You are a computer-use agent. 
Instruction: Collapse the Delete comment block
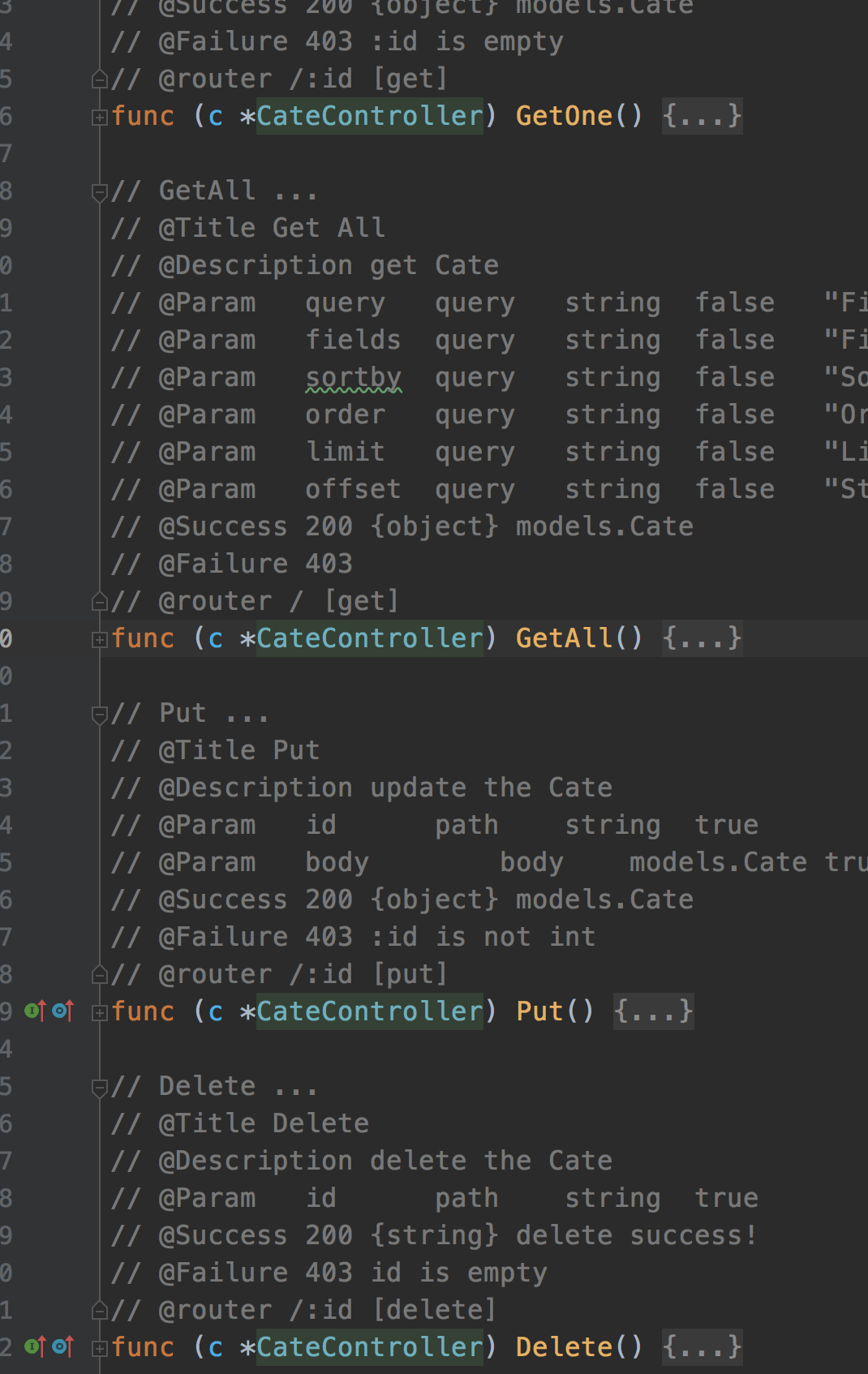coord(99,1088)
